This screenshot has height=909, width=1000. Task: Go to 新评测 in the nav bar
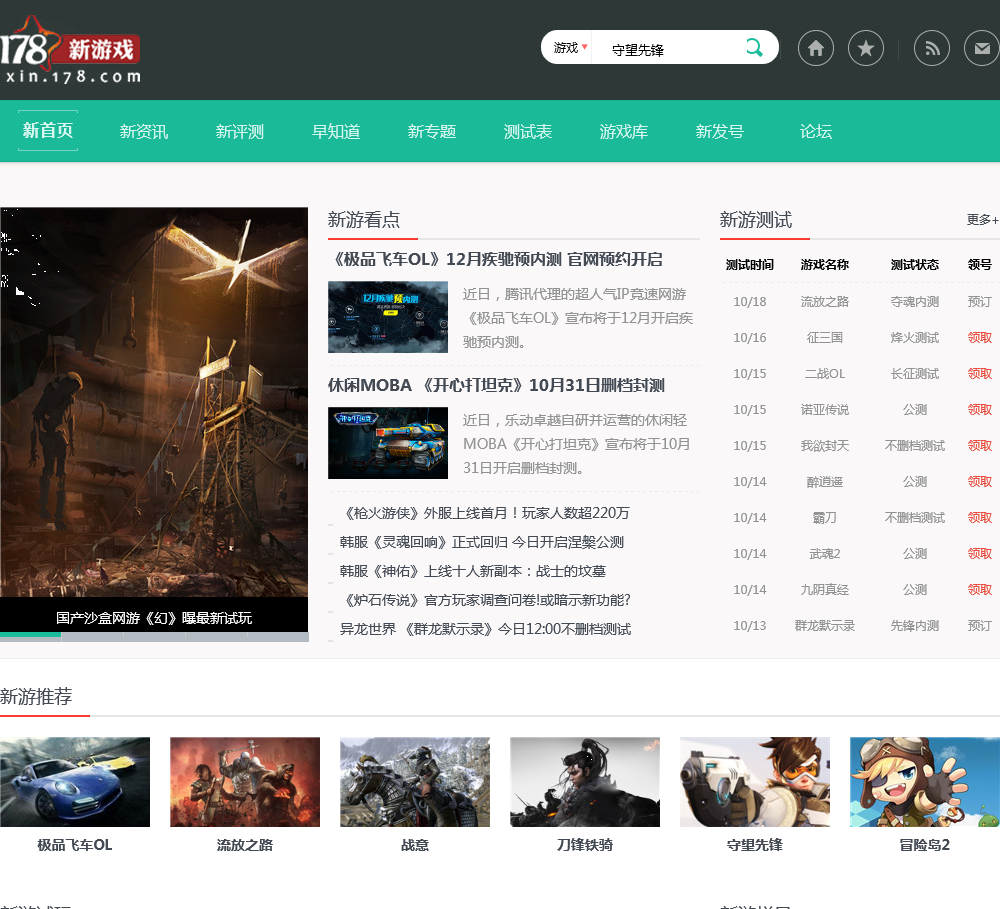click(x=240, y=131)
